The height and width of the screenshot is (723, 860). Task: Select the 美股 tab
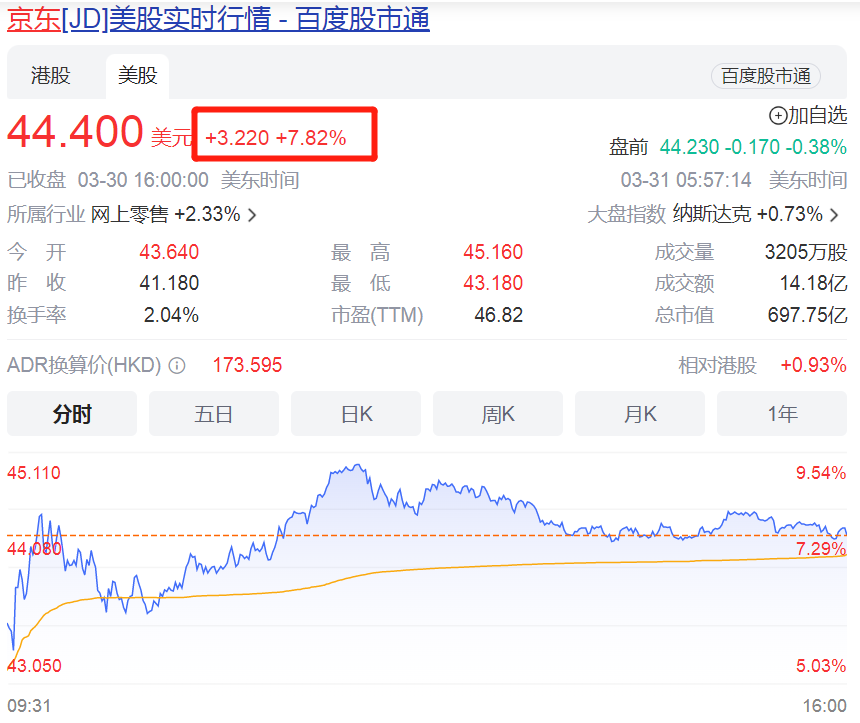(x=137, y=75)
